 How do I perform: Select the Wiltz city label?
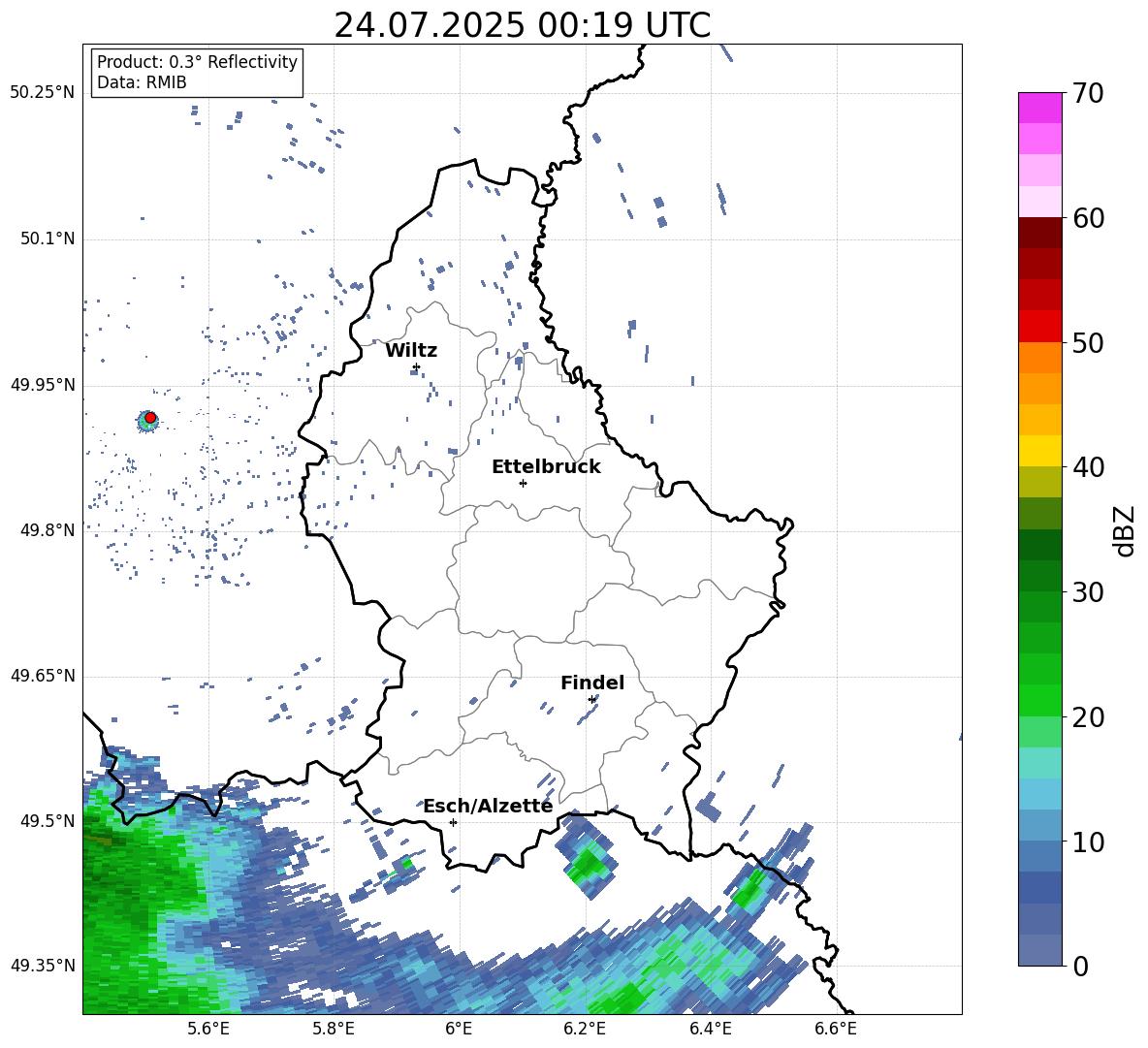coord(411,351)
